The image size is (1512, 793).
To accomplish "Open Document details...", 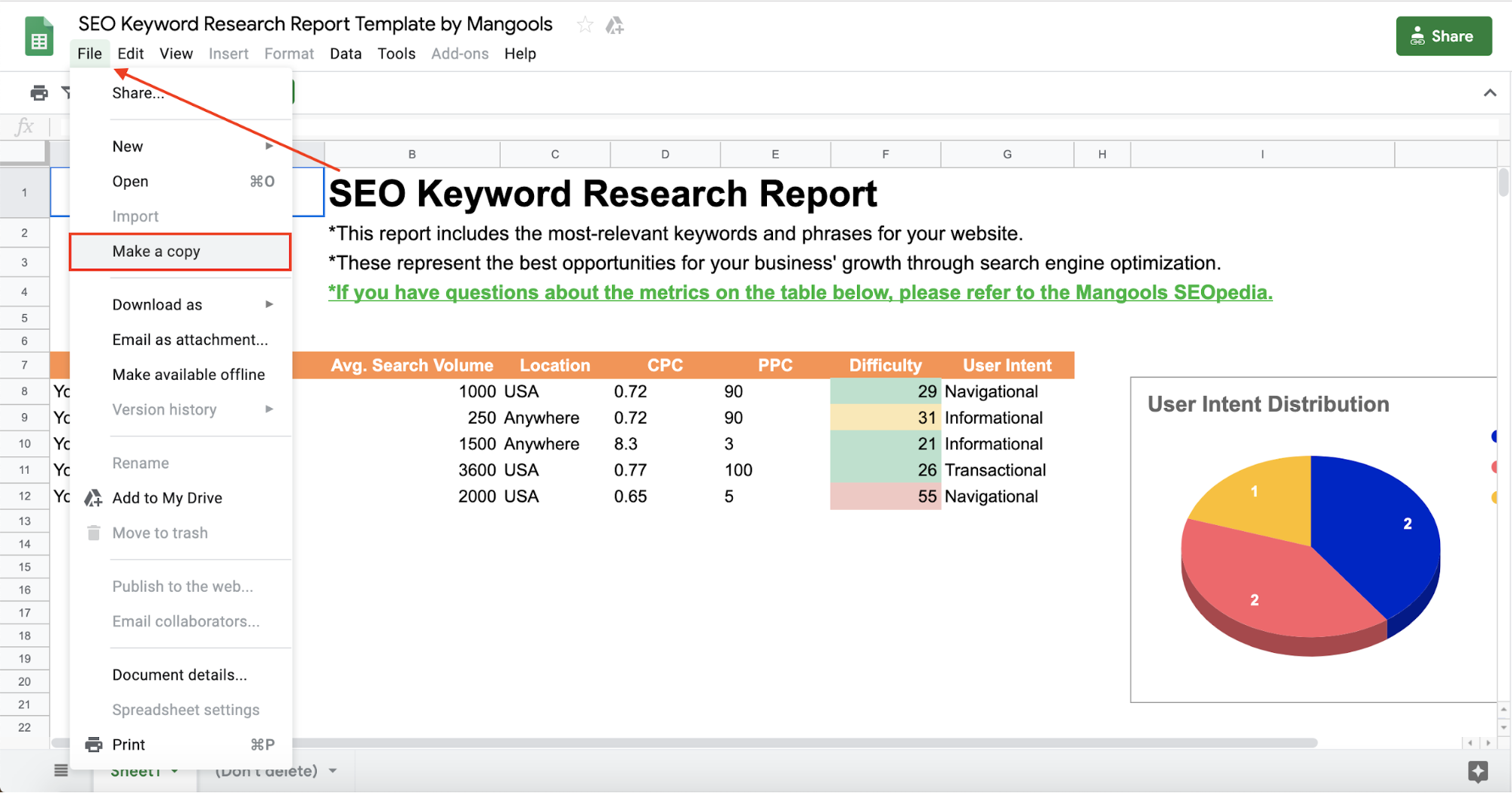I will coord(180,675).
